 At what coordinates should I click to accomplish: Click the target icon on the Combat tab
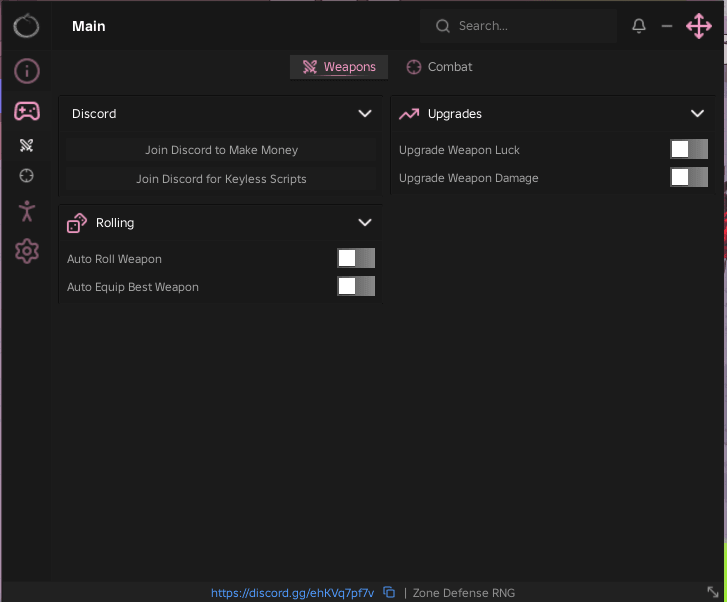[414, 67]
